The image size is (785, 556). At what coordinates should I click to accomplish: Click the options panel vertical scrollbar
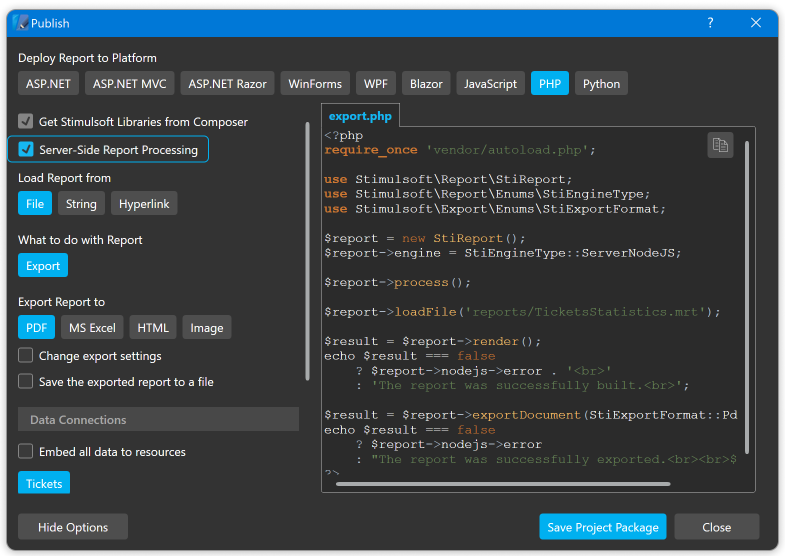[307, 251]
